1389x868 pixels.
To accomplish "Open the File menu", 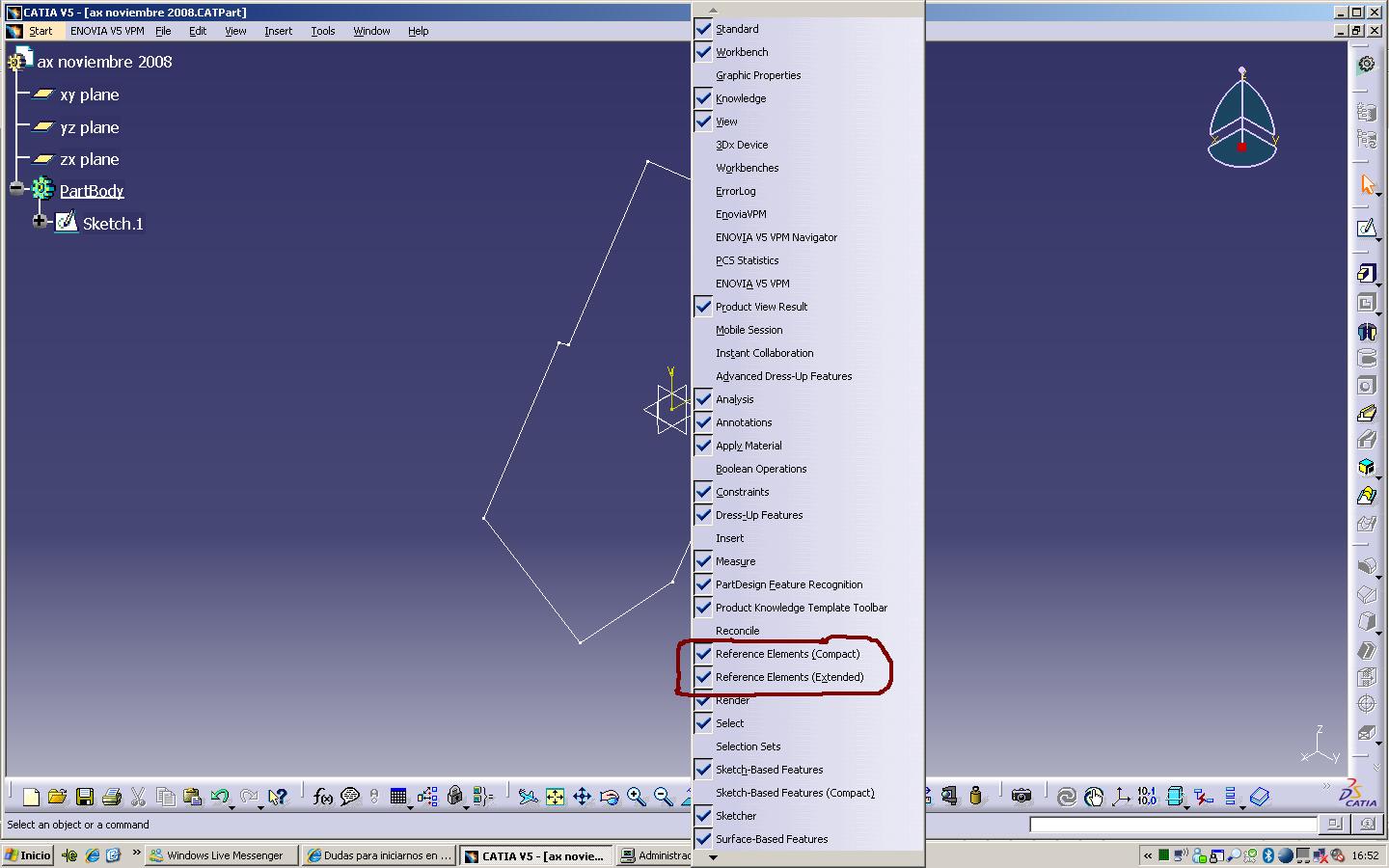I will point(163,31).
